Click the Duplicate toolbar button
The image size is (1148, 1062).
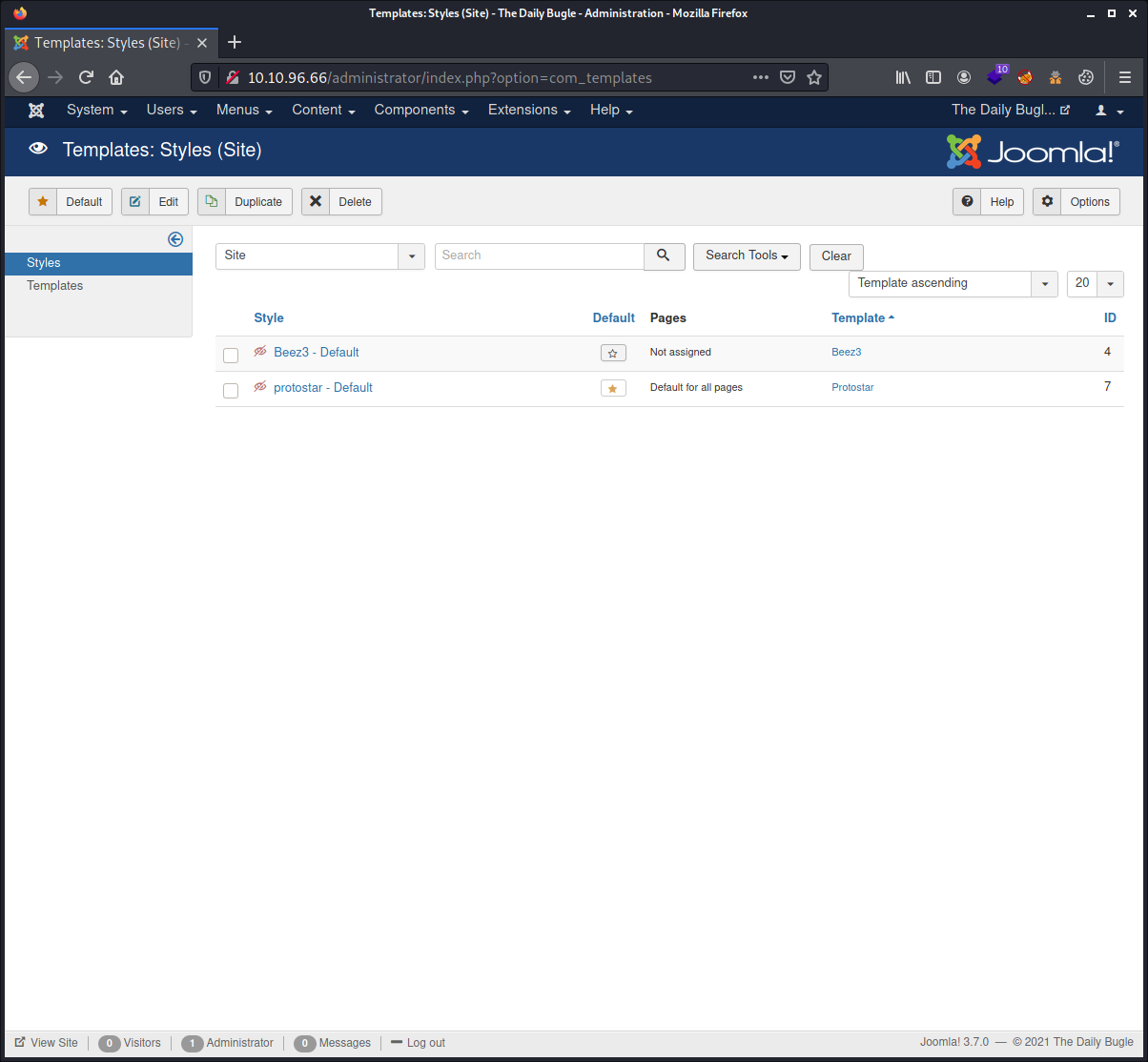coord(245,202)
